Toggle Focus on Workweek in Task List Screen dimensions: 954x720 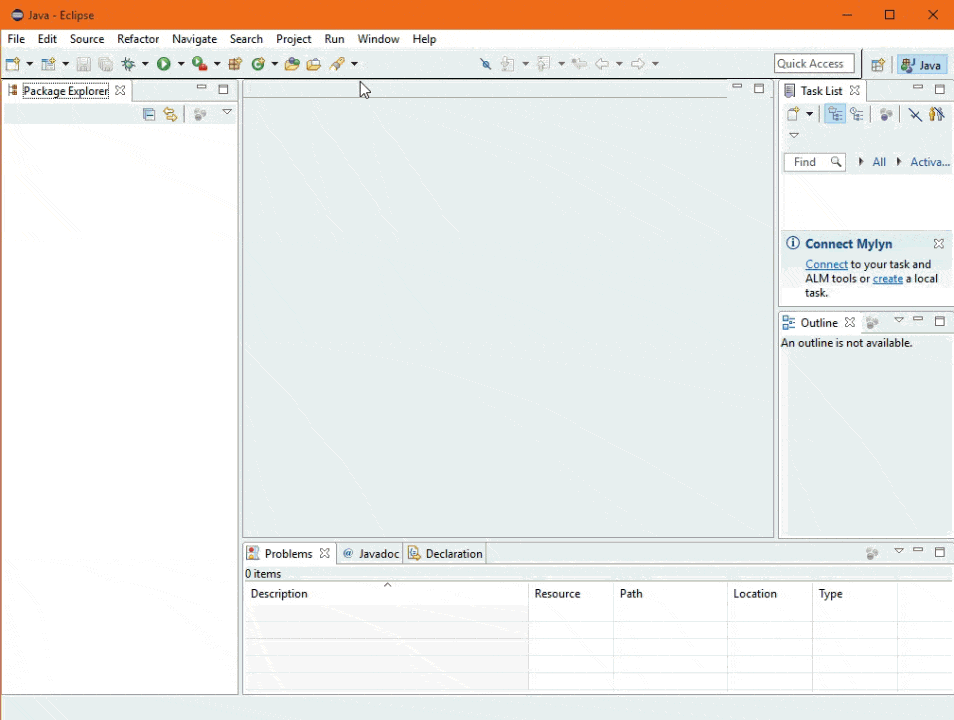click(886, 114)
